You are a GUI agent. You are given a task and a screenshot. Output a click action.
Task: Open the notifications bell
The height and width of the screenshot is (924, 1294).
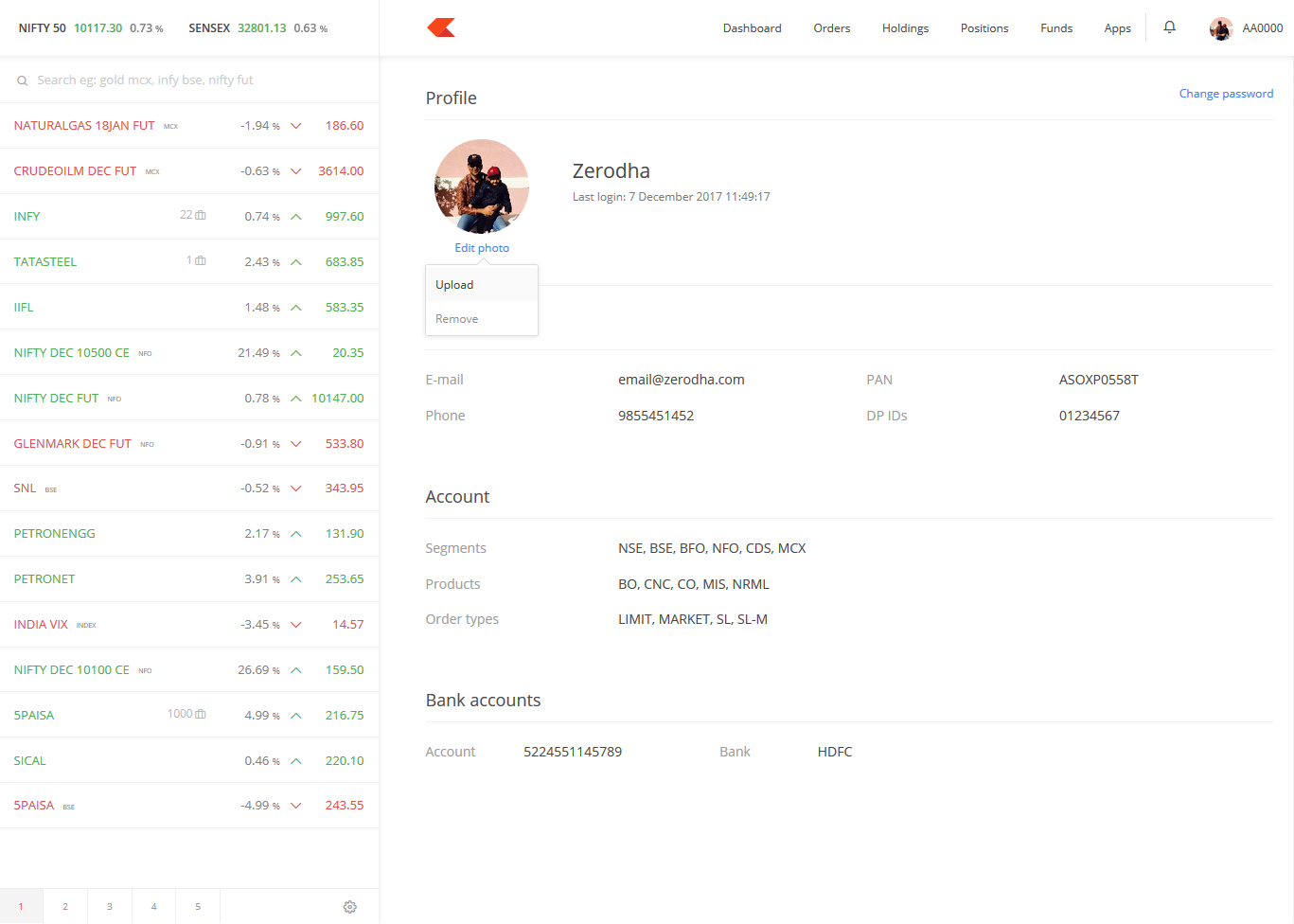[x=1170, y=27]
